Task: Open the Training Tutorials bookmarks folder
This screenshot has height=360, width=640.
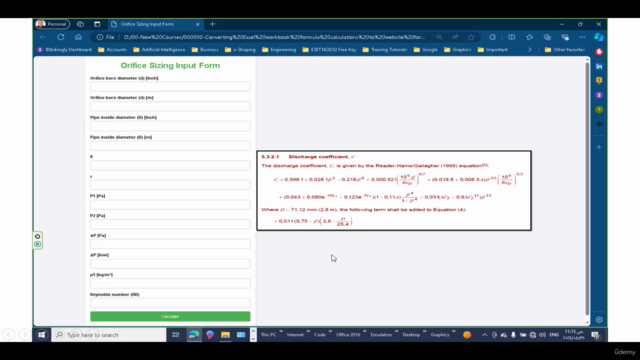Action: 385,50
